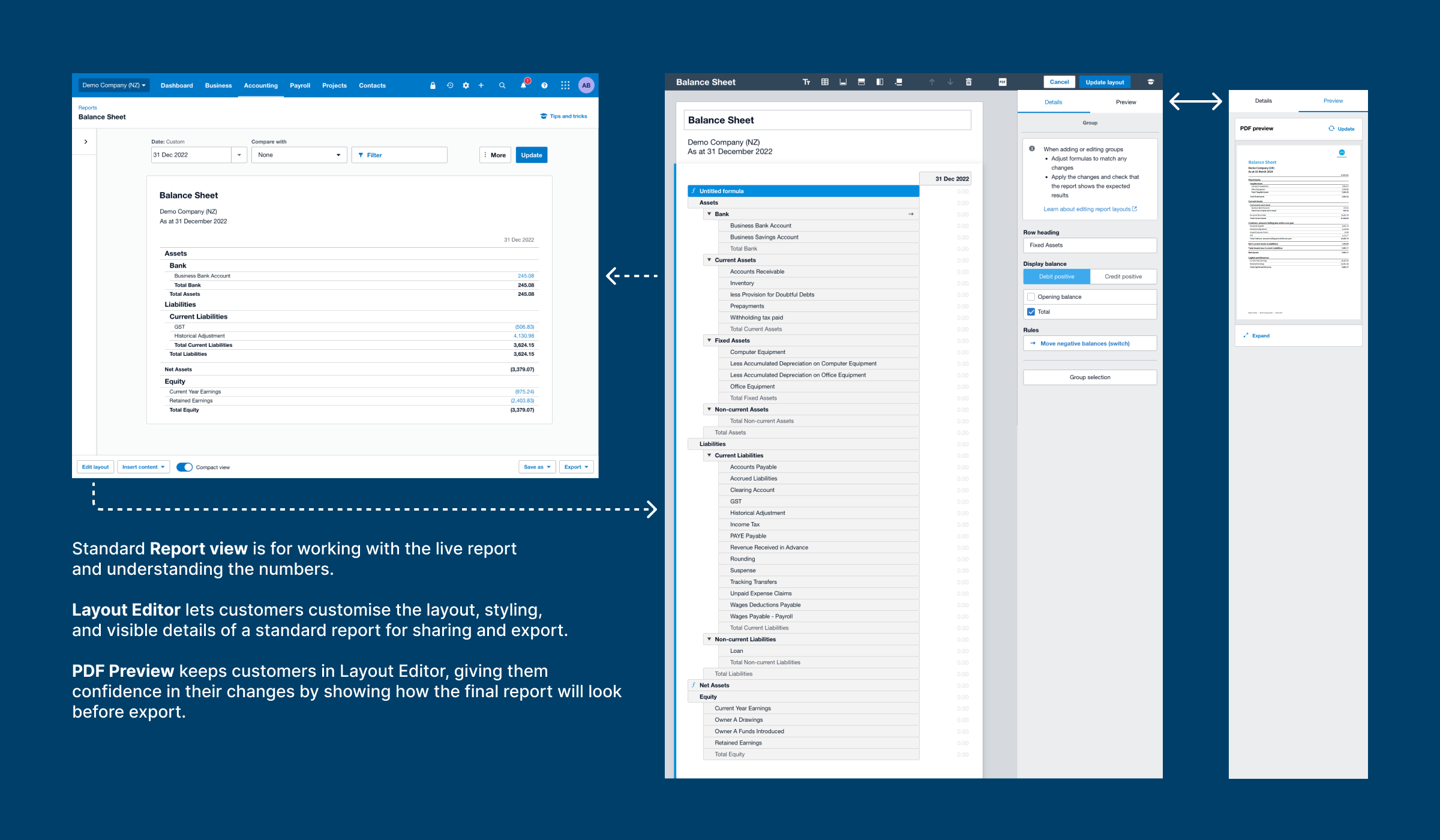Click the move down arrow in Layout Editor toolbar
This screenshot has width=1440, height=840.
tap(950, 82)
